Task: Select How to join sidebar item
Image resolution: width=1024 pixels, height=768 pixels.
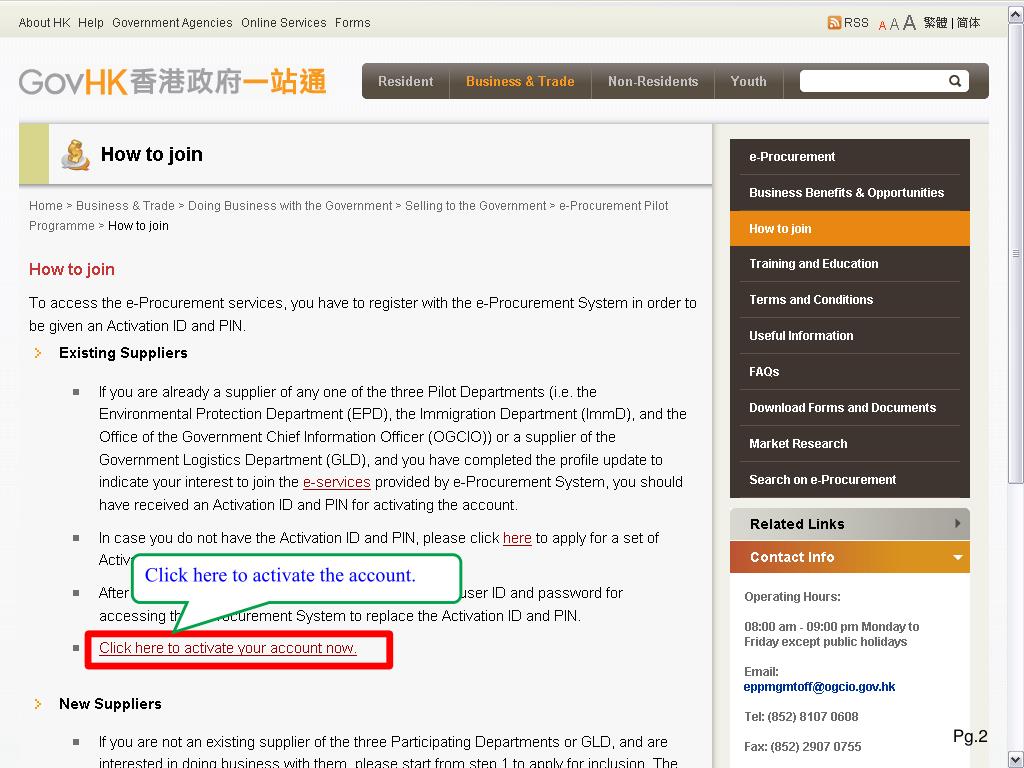Action: pos(850,229)
